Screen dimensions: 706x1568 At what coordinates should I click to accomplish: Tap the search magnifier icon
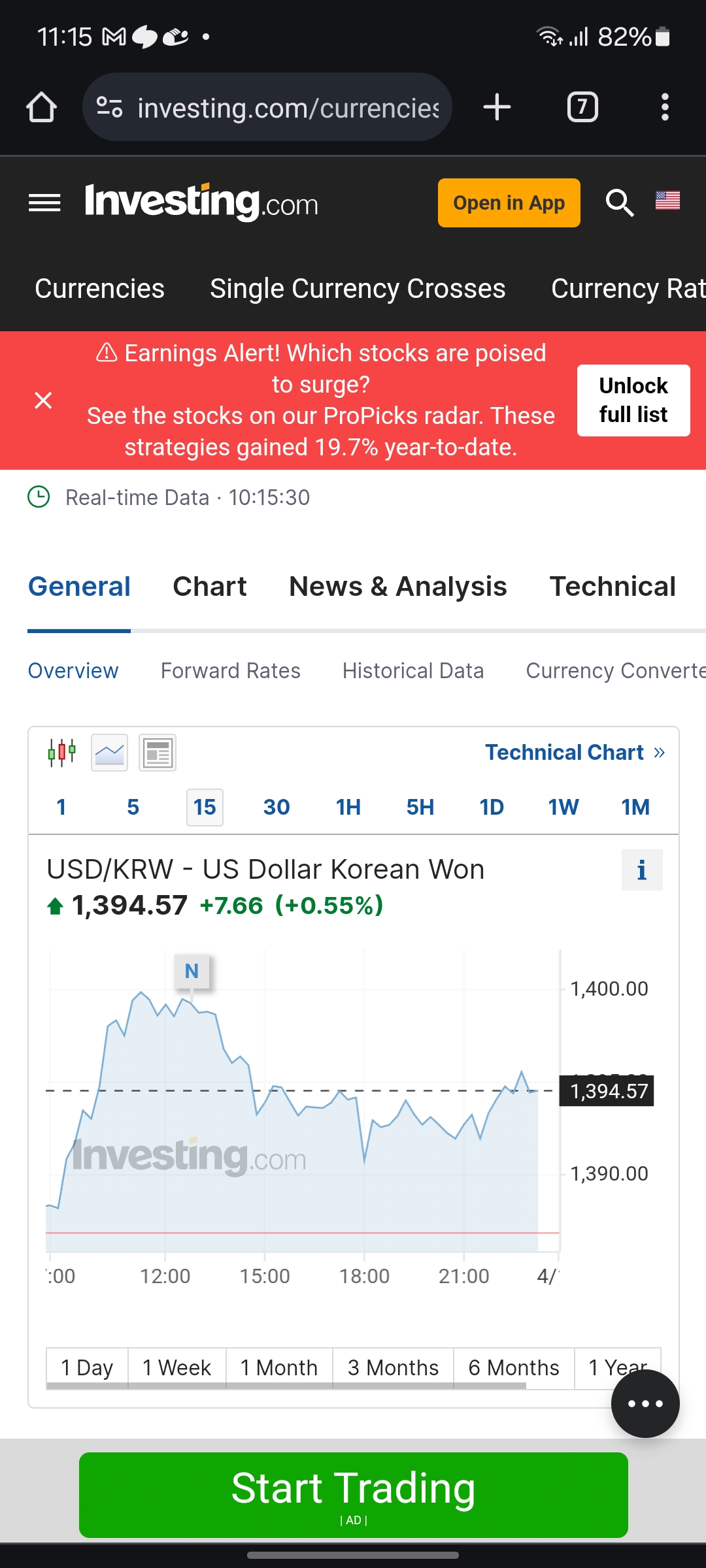620,203
